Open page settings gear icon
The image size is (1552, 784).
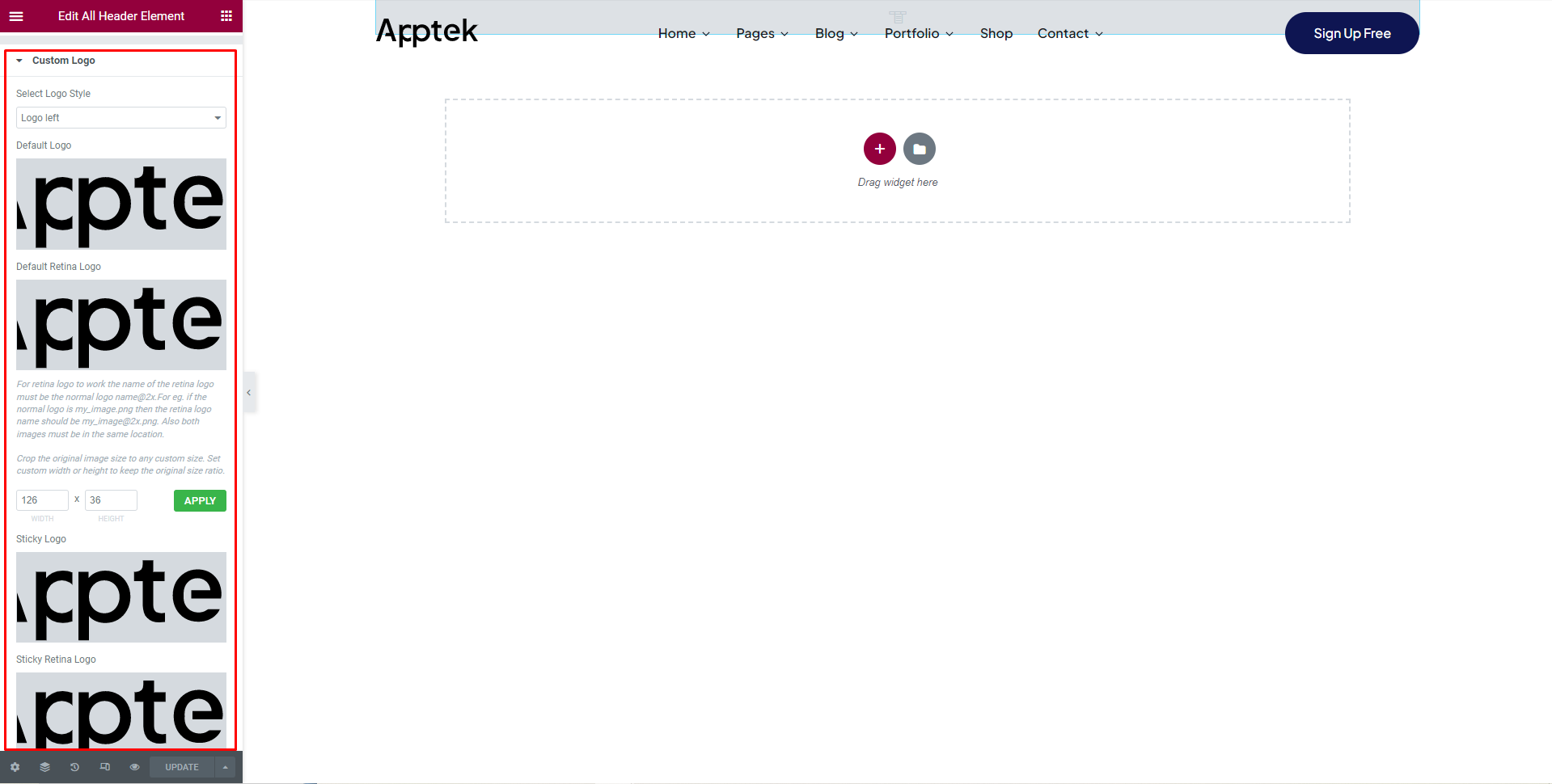point(15,767)
